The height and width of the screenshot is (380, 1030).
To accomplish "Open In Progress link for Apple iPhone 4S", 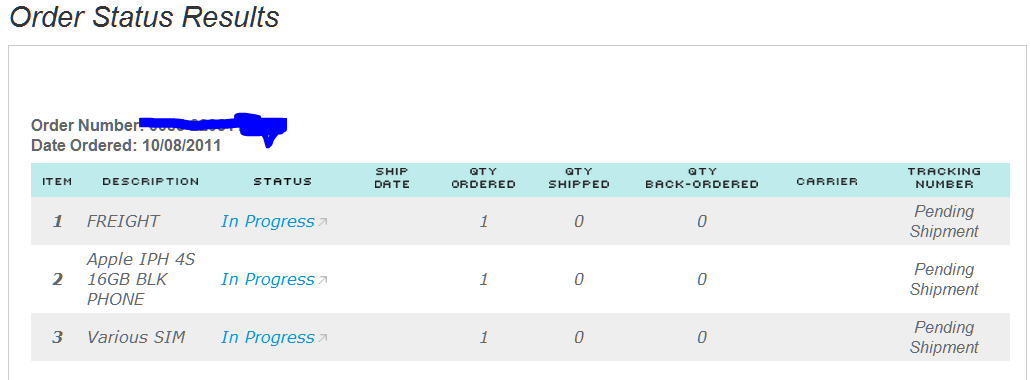I will point(268,280).
